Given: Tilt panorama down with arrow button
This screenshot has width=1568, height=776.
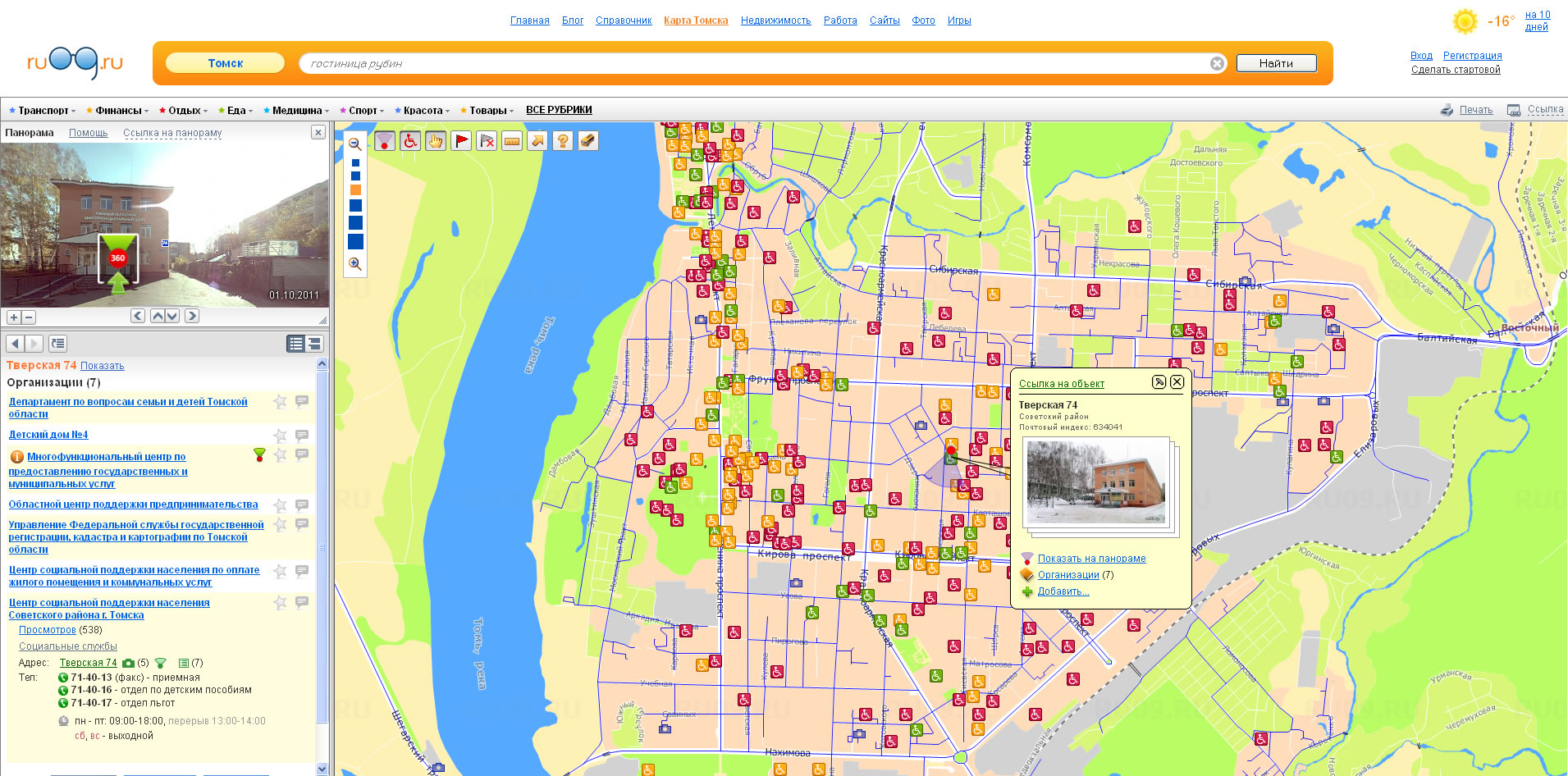Looking at the screenshot, I should coord(172,316).
